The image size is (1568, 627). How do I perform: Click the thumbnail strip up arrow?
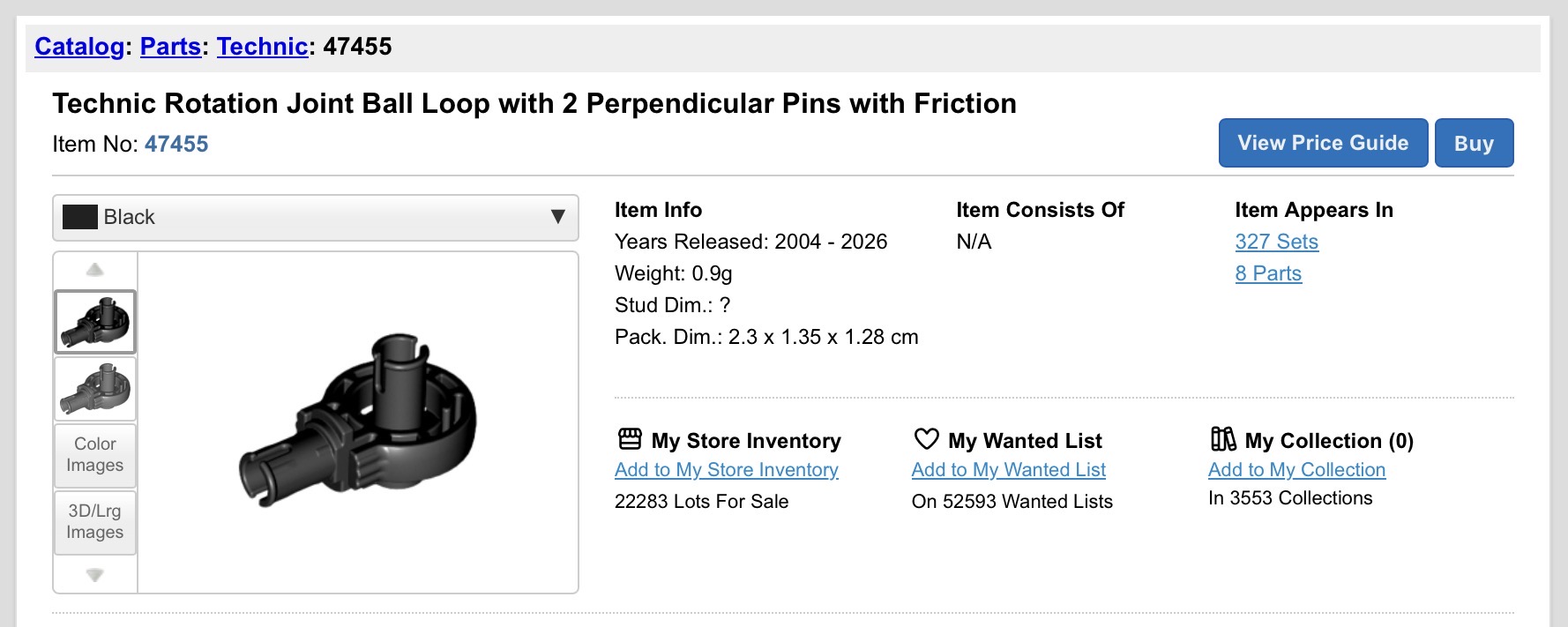tap(95, 270)
